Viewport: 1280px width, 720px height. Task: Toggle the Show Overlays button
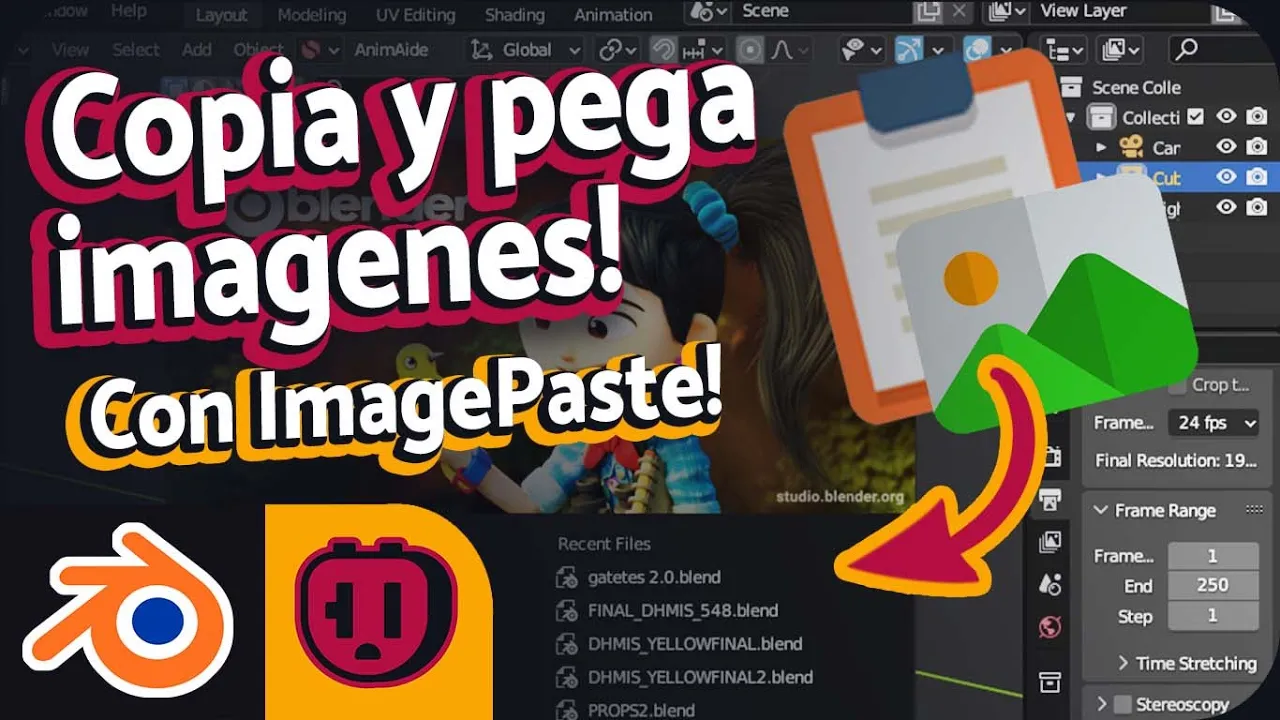pos(977,49)
